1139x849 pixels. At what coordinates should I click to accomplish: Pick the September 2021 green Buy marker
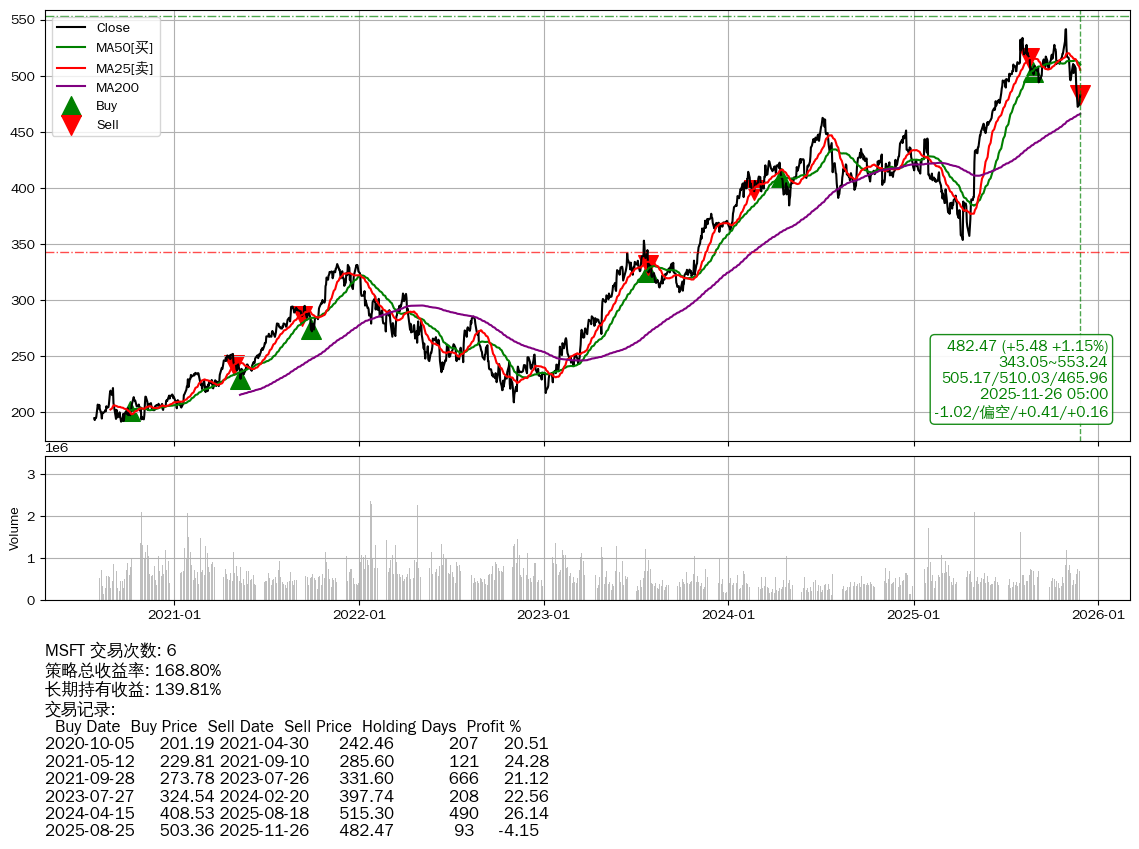(x=311, y=328)
